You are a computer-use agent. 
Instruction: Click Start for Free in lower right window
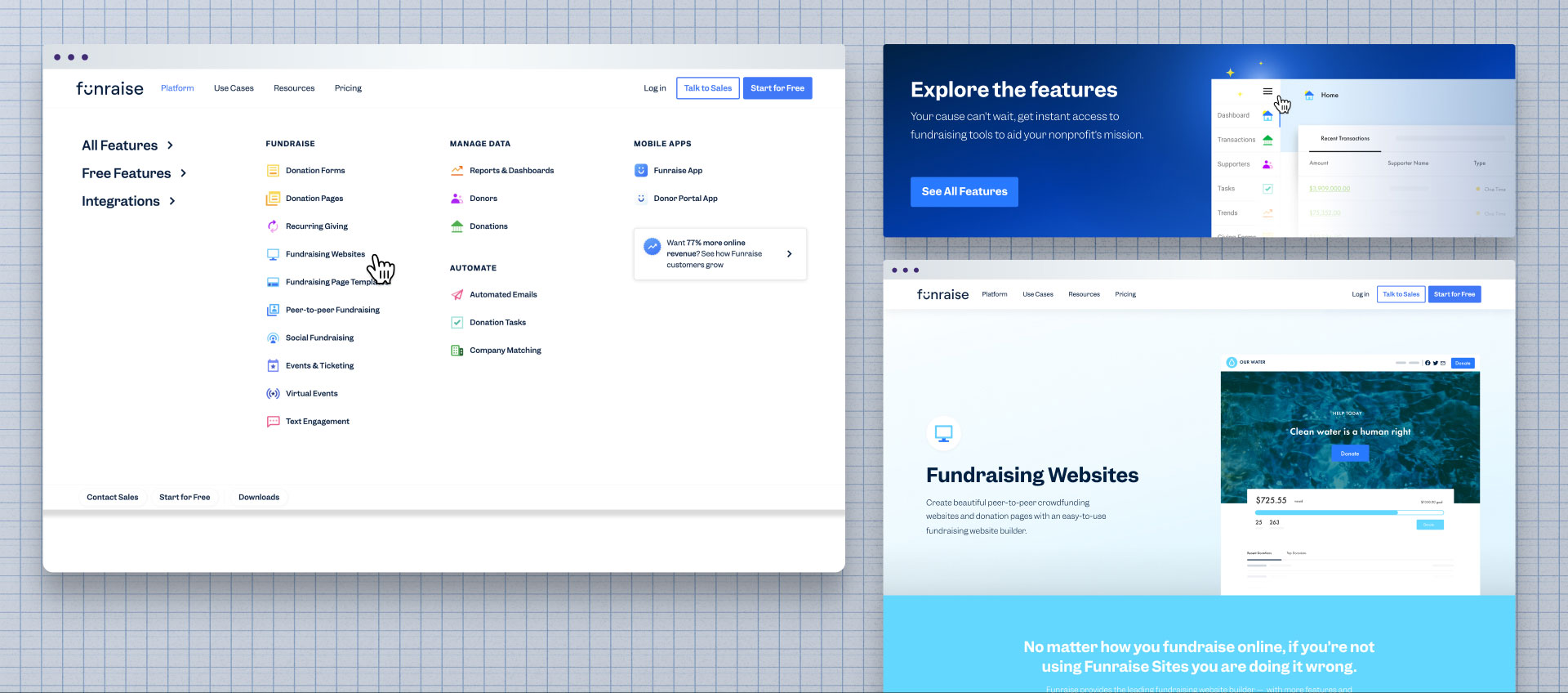[1454, 294]
